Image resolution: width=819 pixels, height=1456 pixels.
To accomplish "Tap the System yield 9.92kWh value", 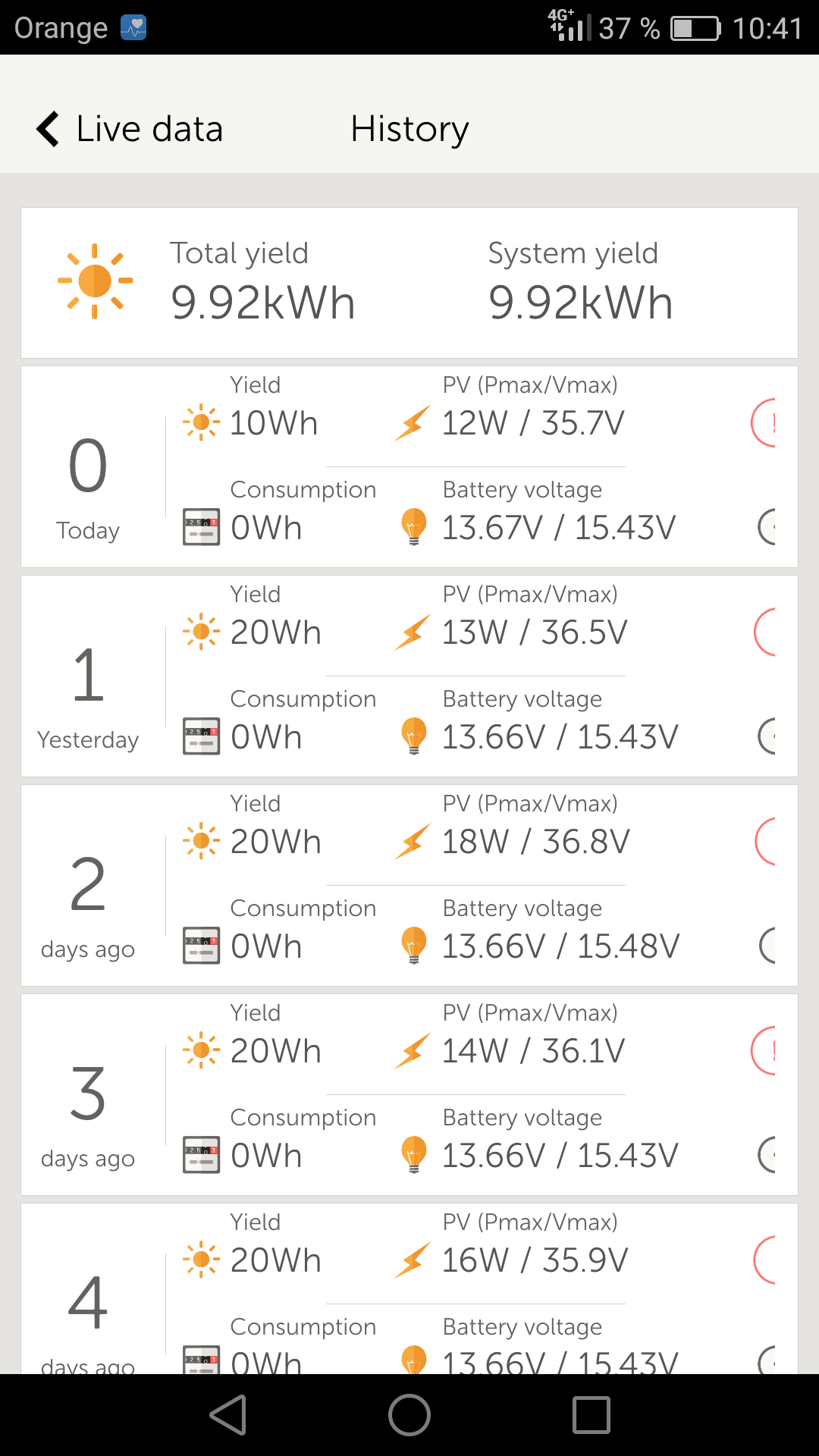I will pyautogui.click(x=580, y=303).
